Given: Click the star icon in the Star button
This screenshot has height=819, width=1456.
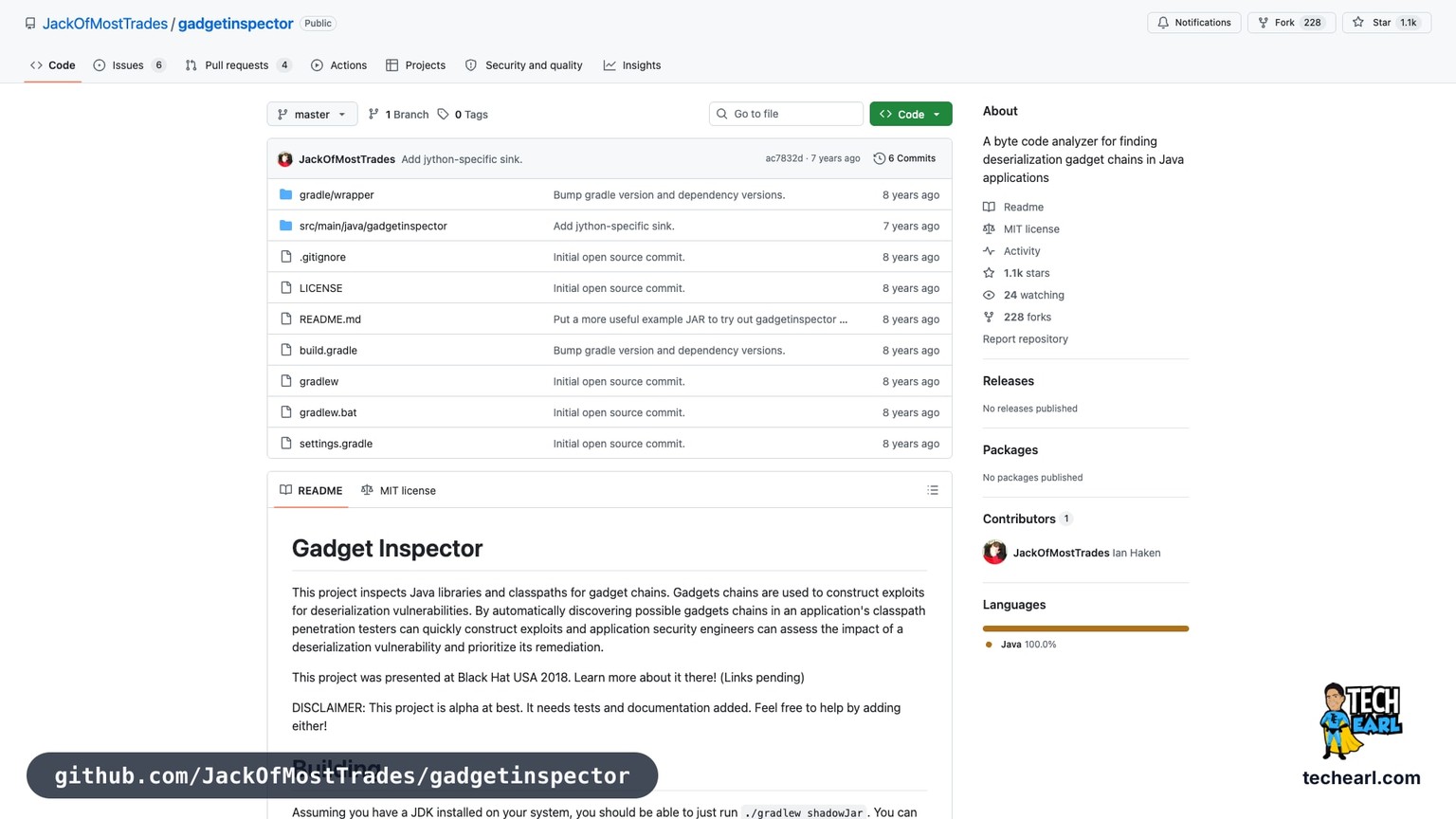Looking at the screenshot, I should tap(1358, 23).
